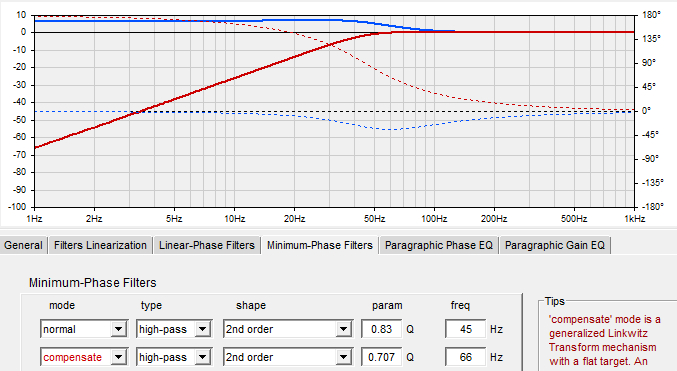Open shape dropdown in the normal row

(343, 329)
